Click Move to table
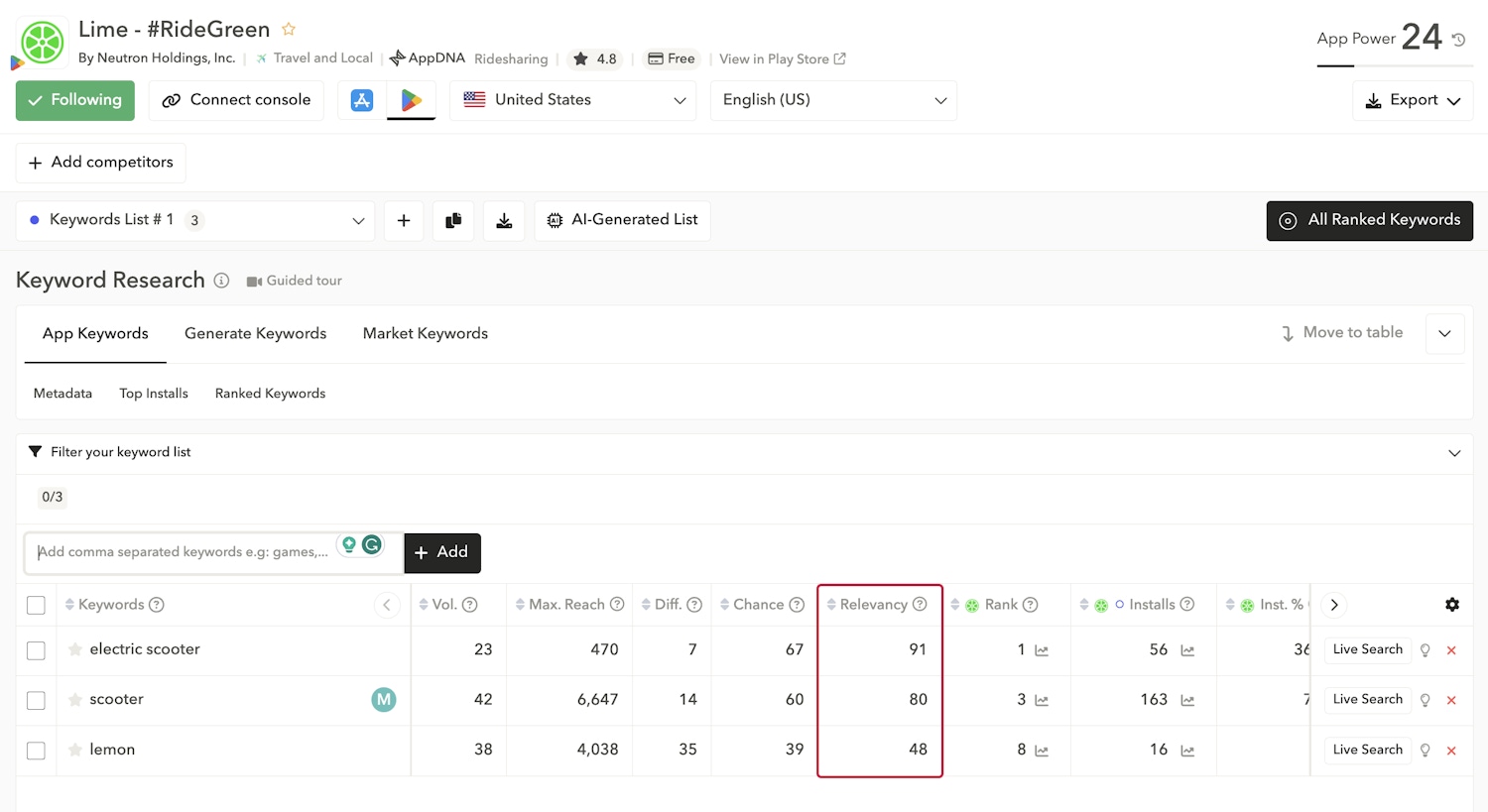 1341,333
